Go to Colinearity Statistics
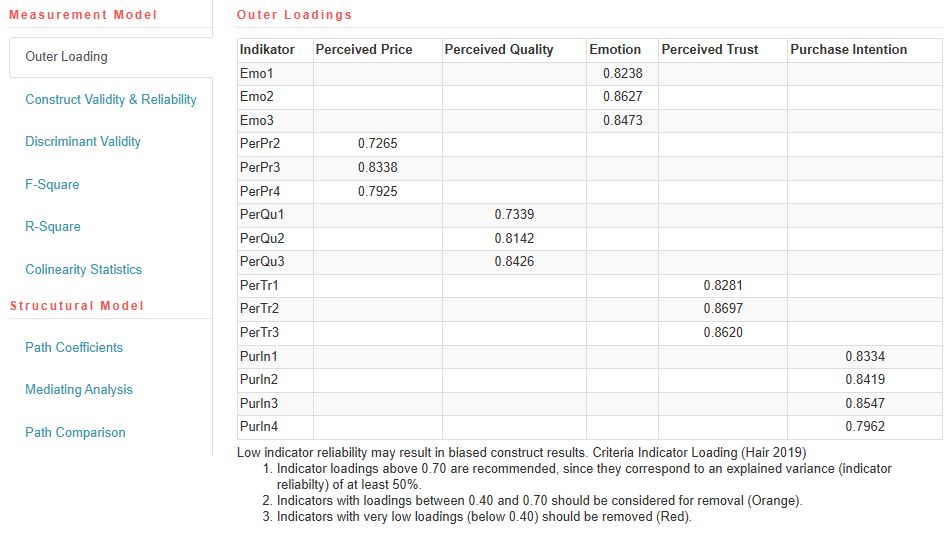This screenshot has width=948, height=551. [x=83, y=269]
